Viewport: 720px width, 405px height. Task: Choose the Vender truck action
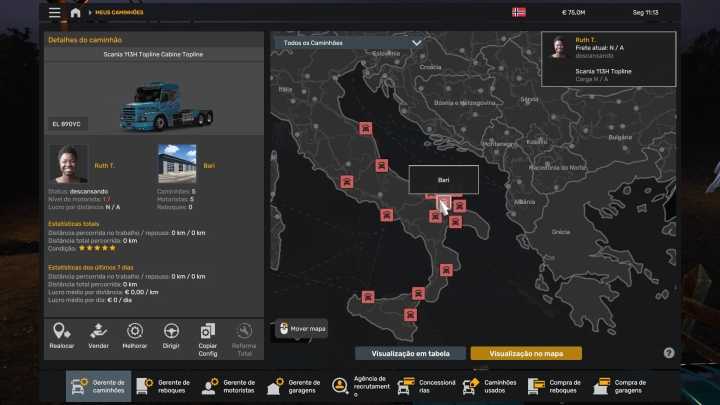(x=98, y=336)
